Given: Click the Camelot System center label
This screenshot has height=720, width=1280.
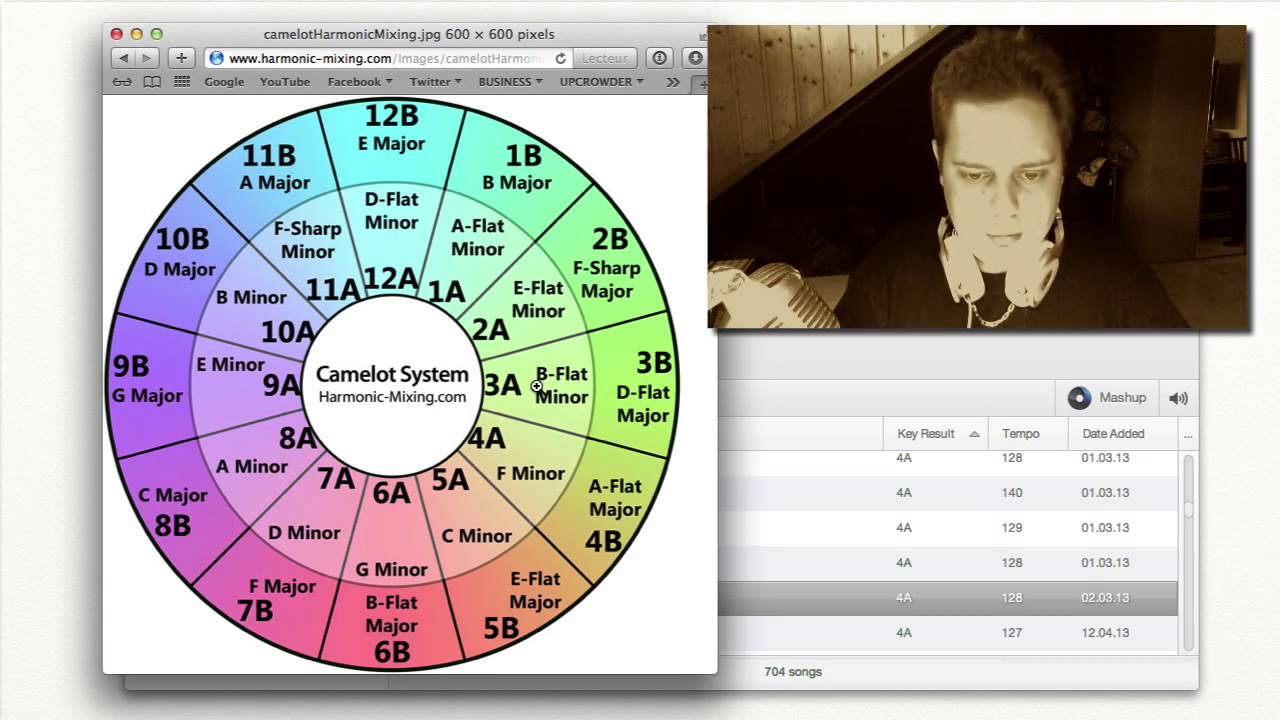Looking at the screenshot, I should coord(392,384).
